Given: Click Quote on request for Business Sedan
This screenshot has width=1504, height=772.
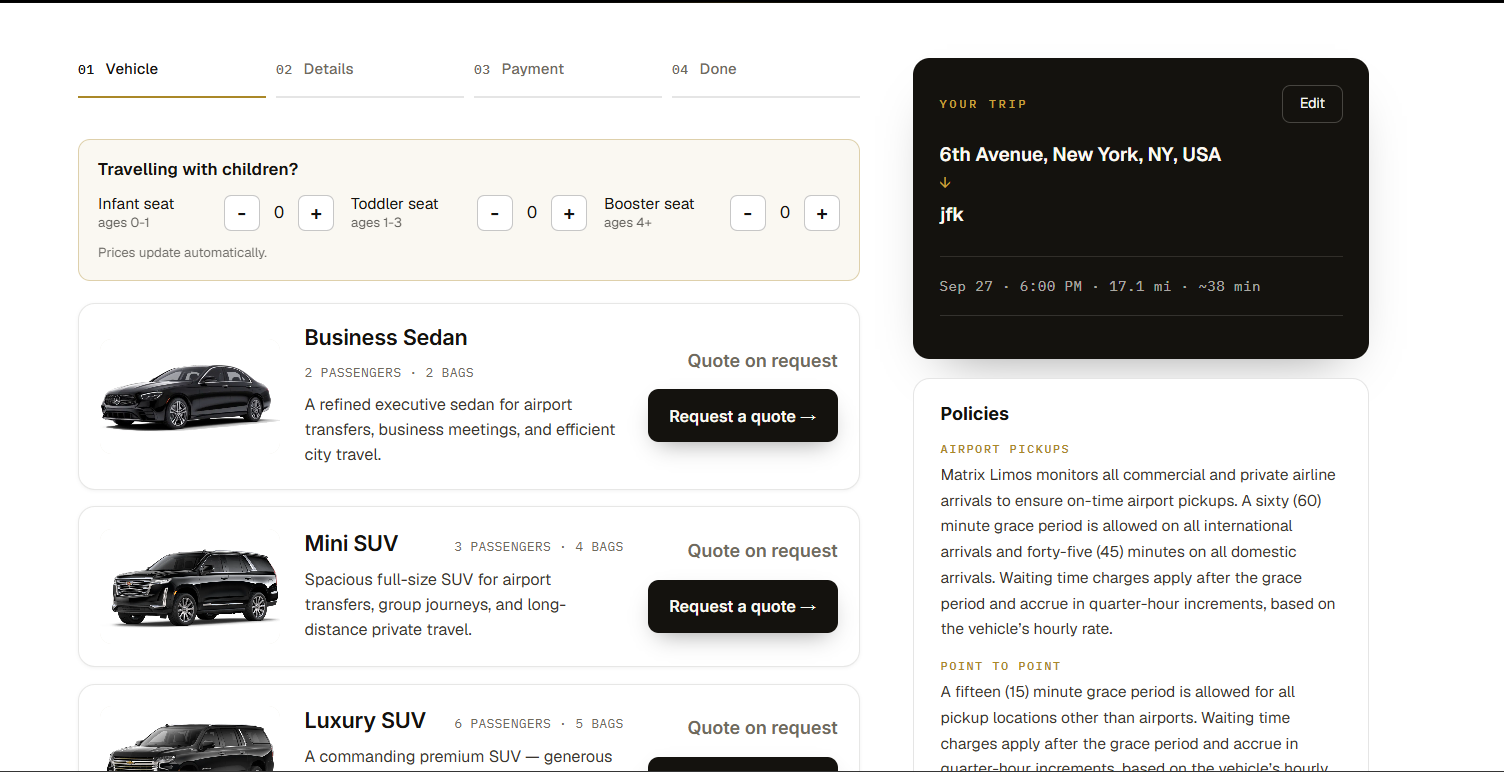Looking at the screenshot, I should click(763, 361).
